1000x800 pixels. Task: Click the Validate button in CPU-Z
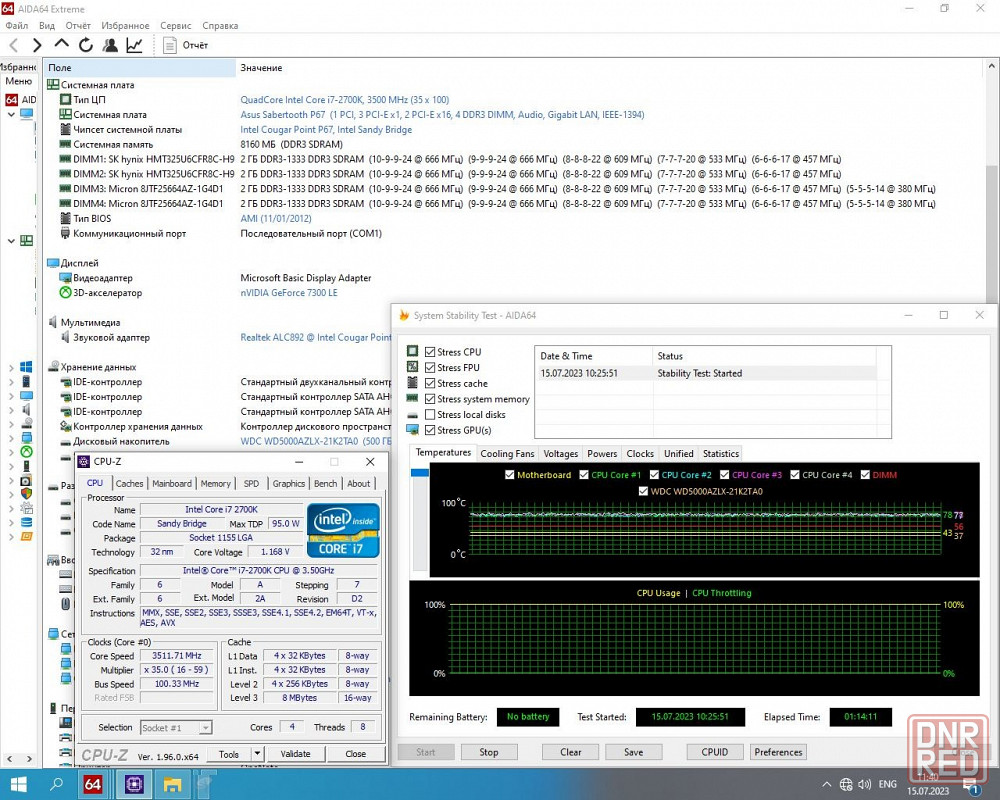tap(295, 753)
